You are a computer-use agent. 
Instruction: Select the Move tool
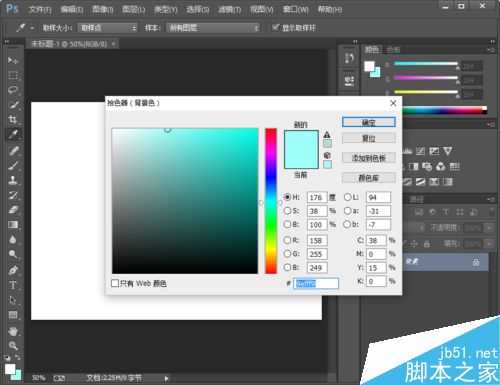pyautogui.click(x=13, y=60)
